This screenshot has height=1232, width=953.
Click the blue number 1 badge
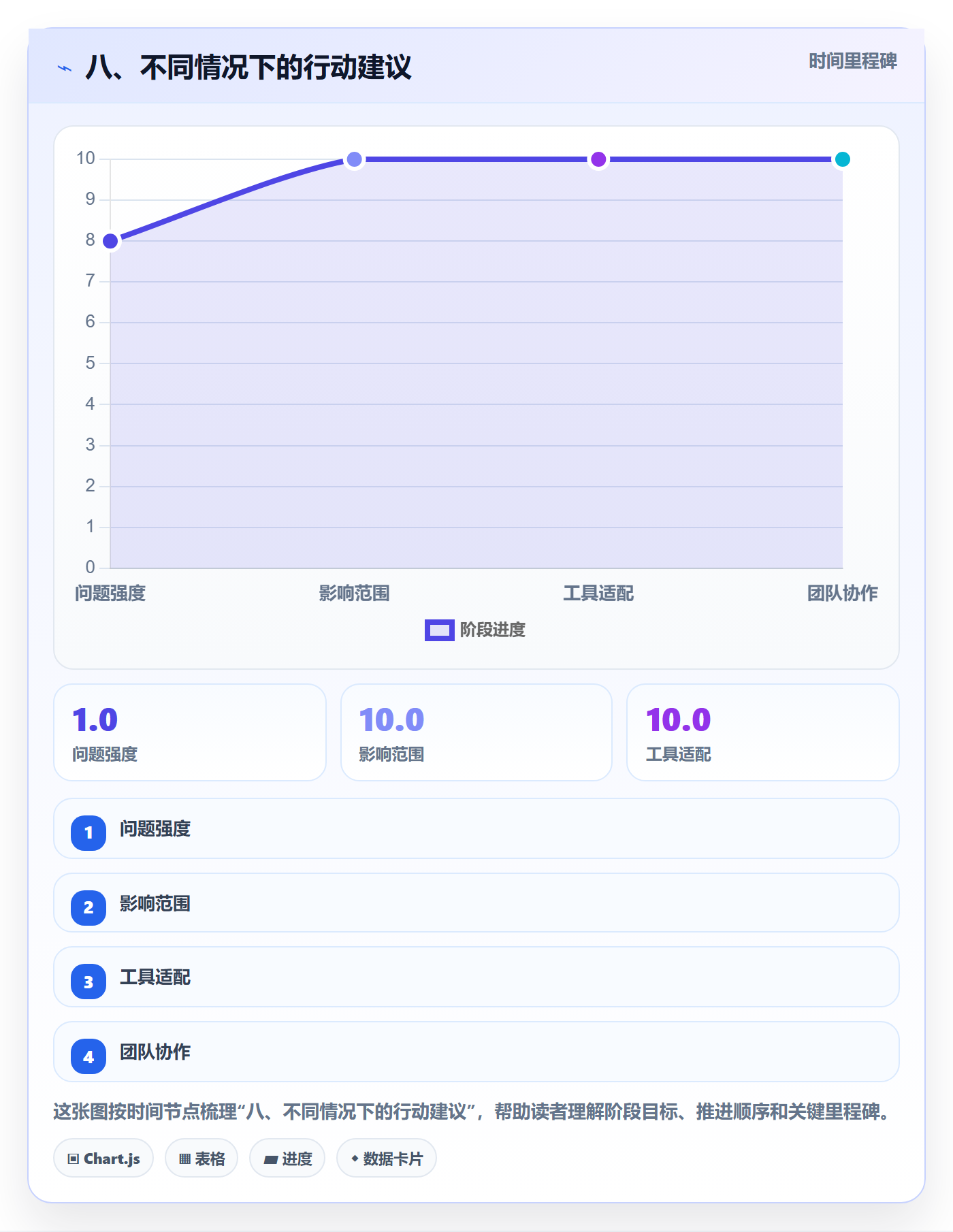(x=88, y=832)
